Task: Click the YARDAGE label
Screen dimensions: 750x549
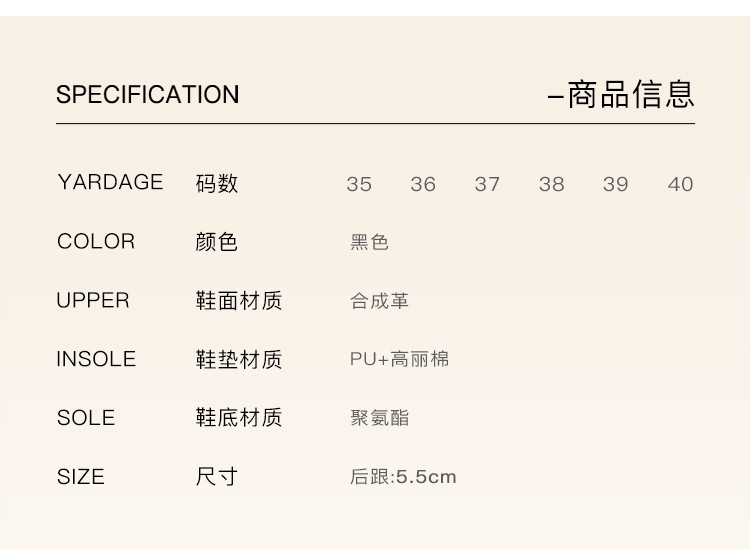Action: point(110,182)
